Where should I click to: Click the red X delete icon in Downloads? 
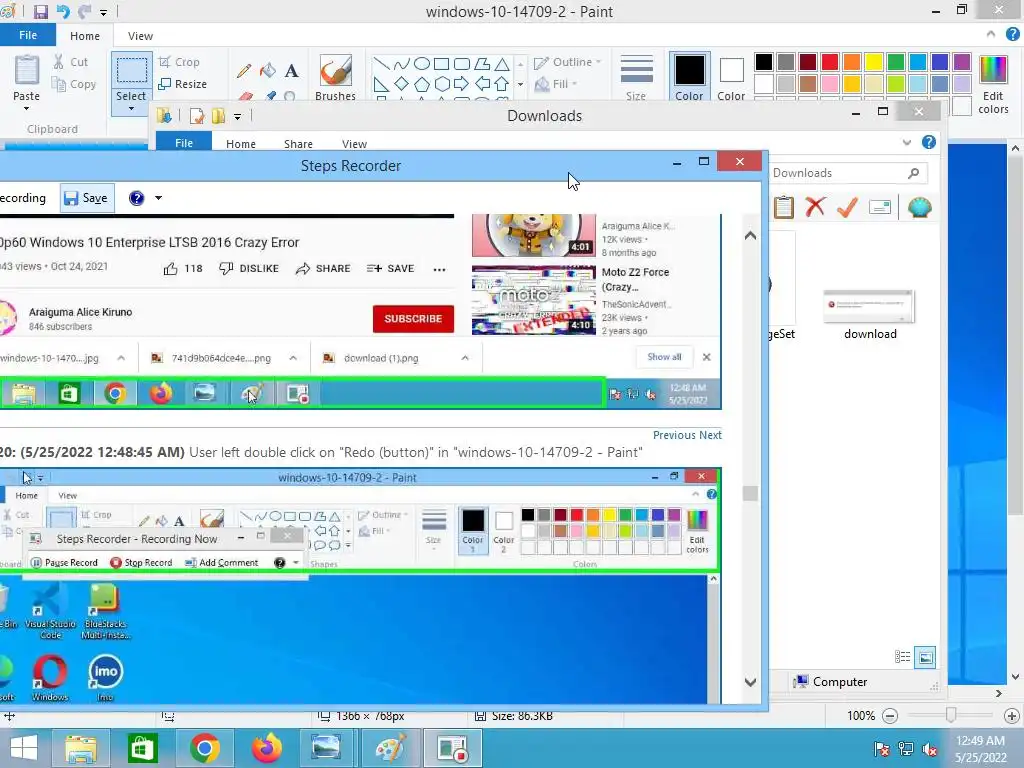(815, 207)
